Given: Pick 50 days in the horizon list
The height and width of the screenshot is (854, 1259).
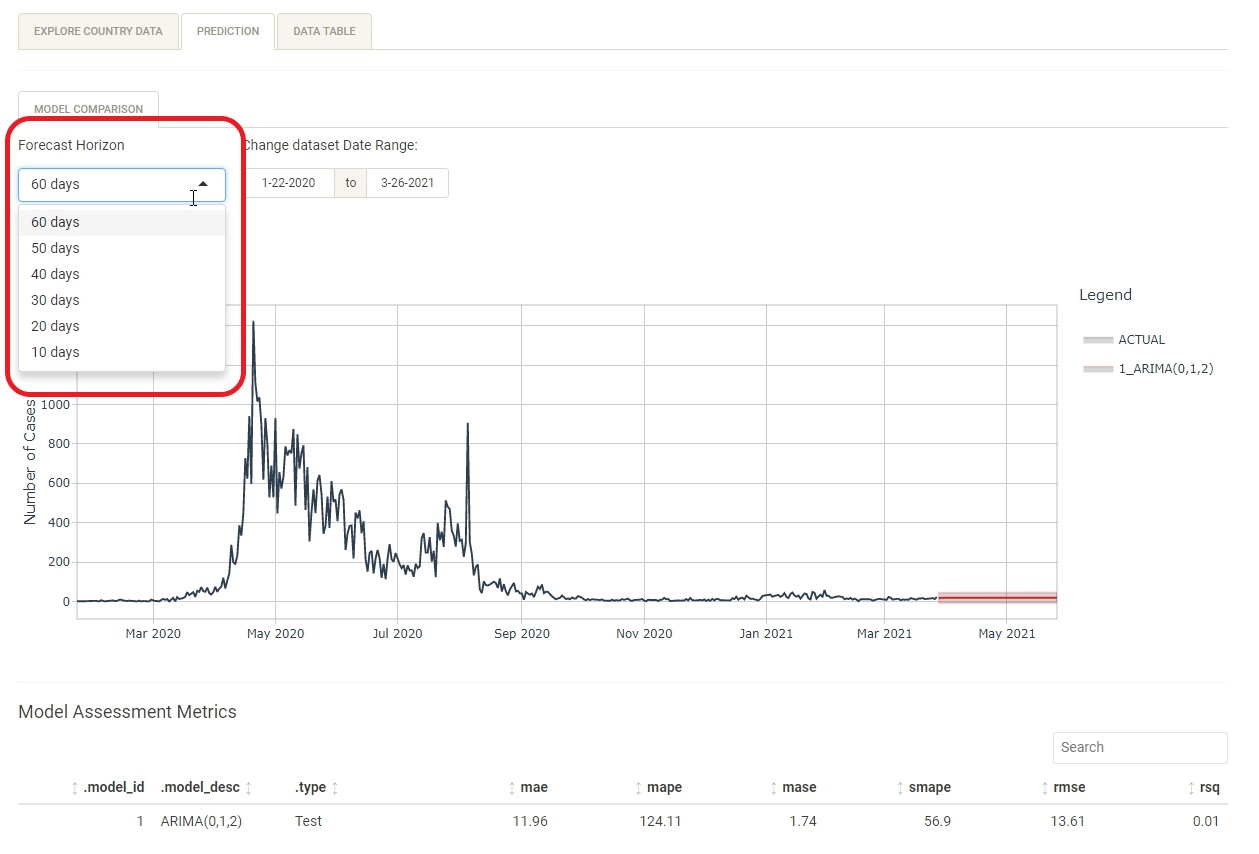Looking at the screenshot, I should (55, 248).
